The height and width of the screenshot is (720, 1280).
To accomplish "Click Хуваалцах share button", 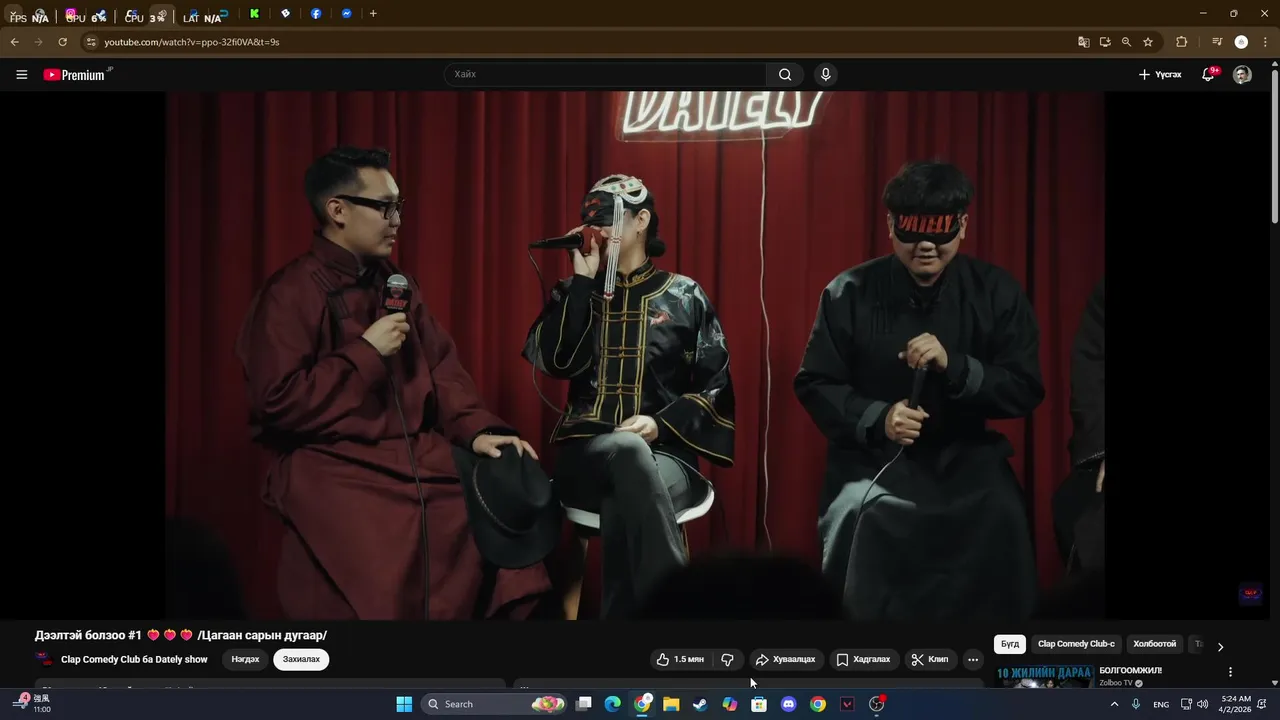I will (785, 660).
